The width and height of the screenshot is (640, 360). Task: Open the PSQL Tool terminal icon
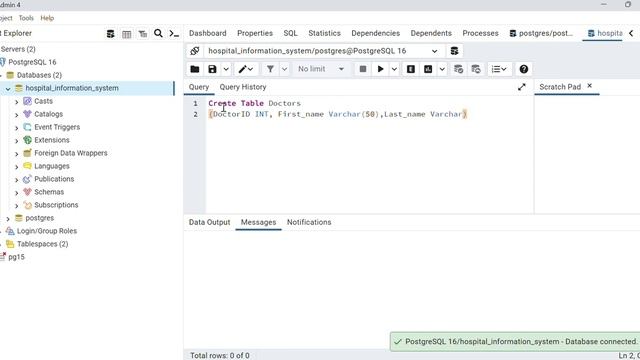point(174,33)
